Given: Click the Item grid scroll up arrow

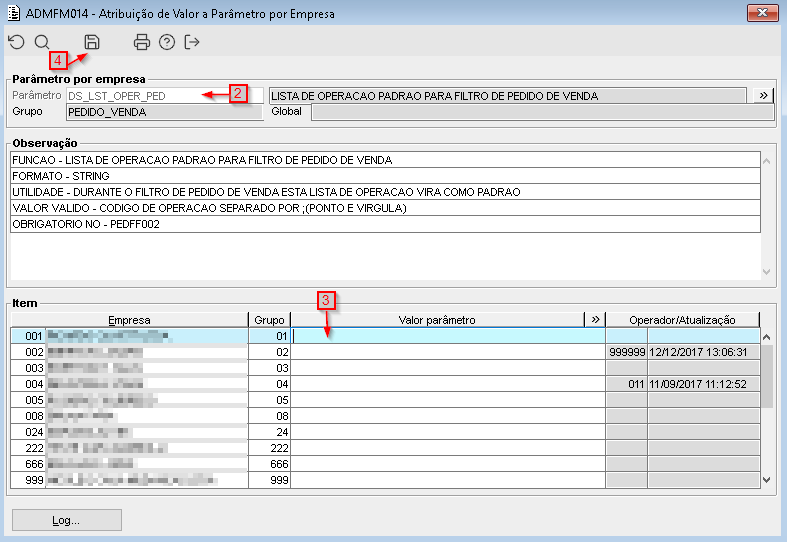Looking at the screenshot, I should click(766, 337).
